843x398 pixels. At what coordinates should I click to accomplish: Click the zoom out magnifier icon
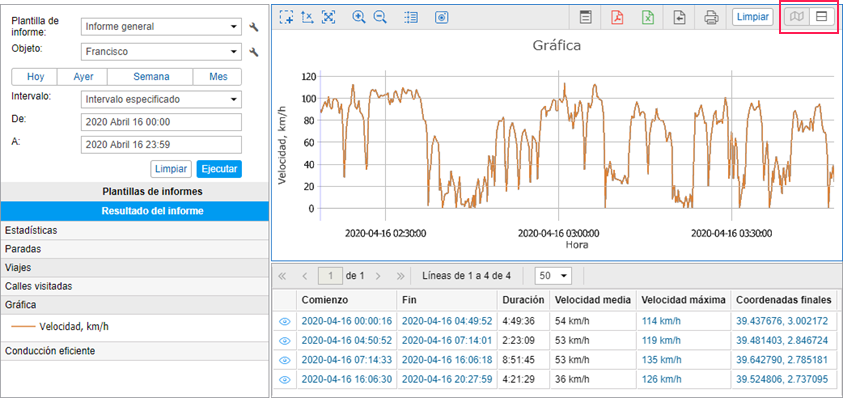380,17
